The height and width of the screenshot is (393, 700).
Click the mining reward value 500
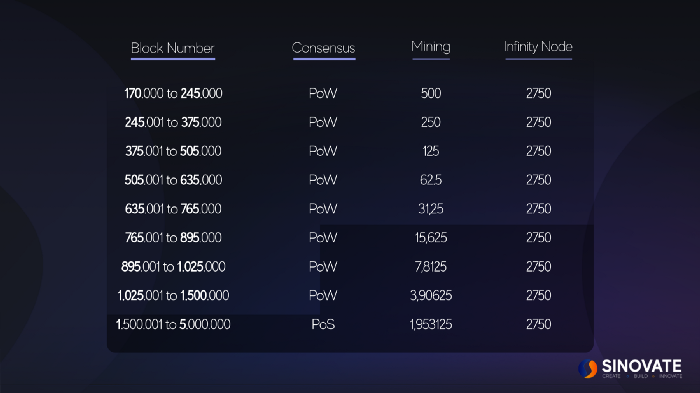431,93
